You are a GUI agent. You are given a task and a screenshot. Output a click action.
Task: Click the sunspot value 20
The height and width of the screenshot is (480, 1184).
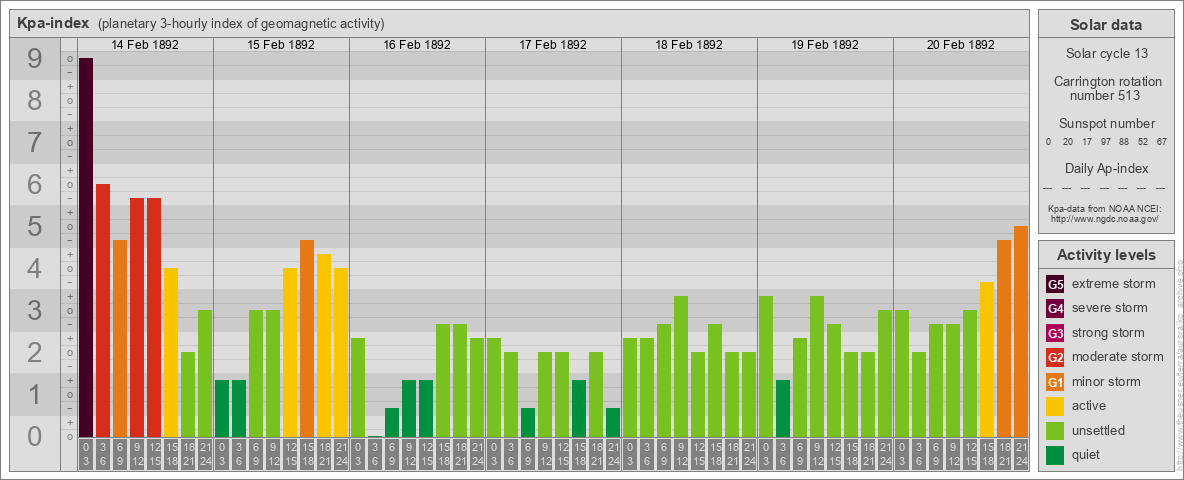coord(1067,142)
